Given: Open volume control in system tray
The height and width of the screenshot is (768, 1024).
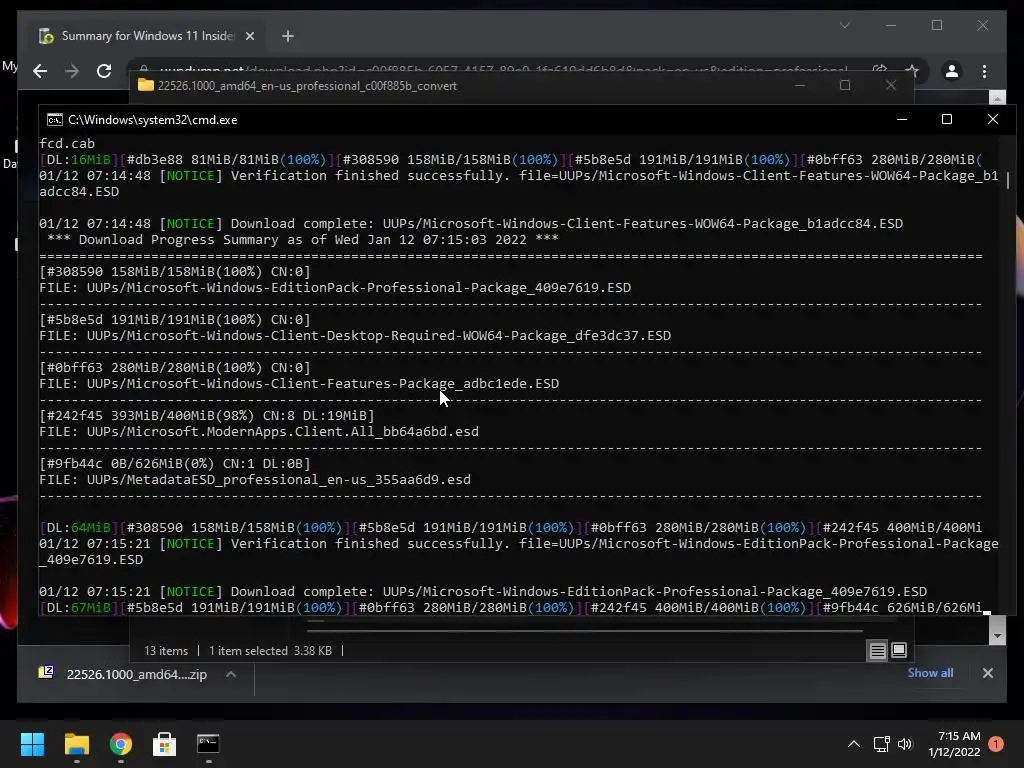Looking at the screenshot, I should (x=905, y=744).
